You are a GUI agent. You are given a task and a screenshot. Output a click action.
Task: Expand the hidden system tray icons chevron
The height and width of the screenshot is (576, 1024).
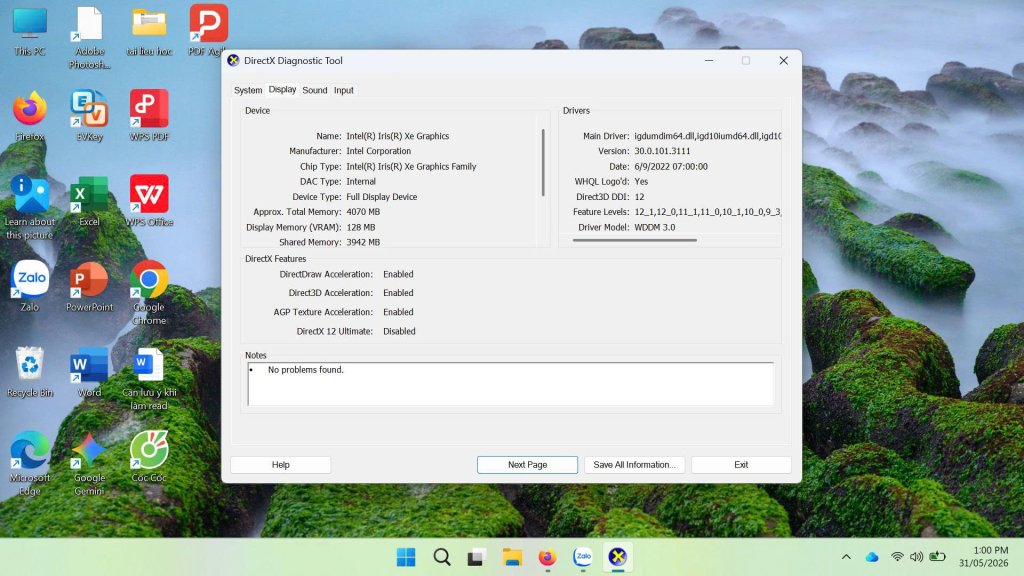[x=846, y=557]
